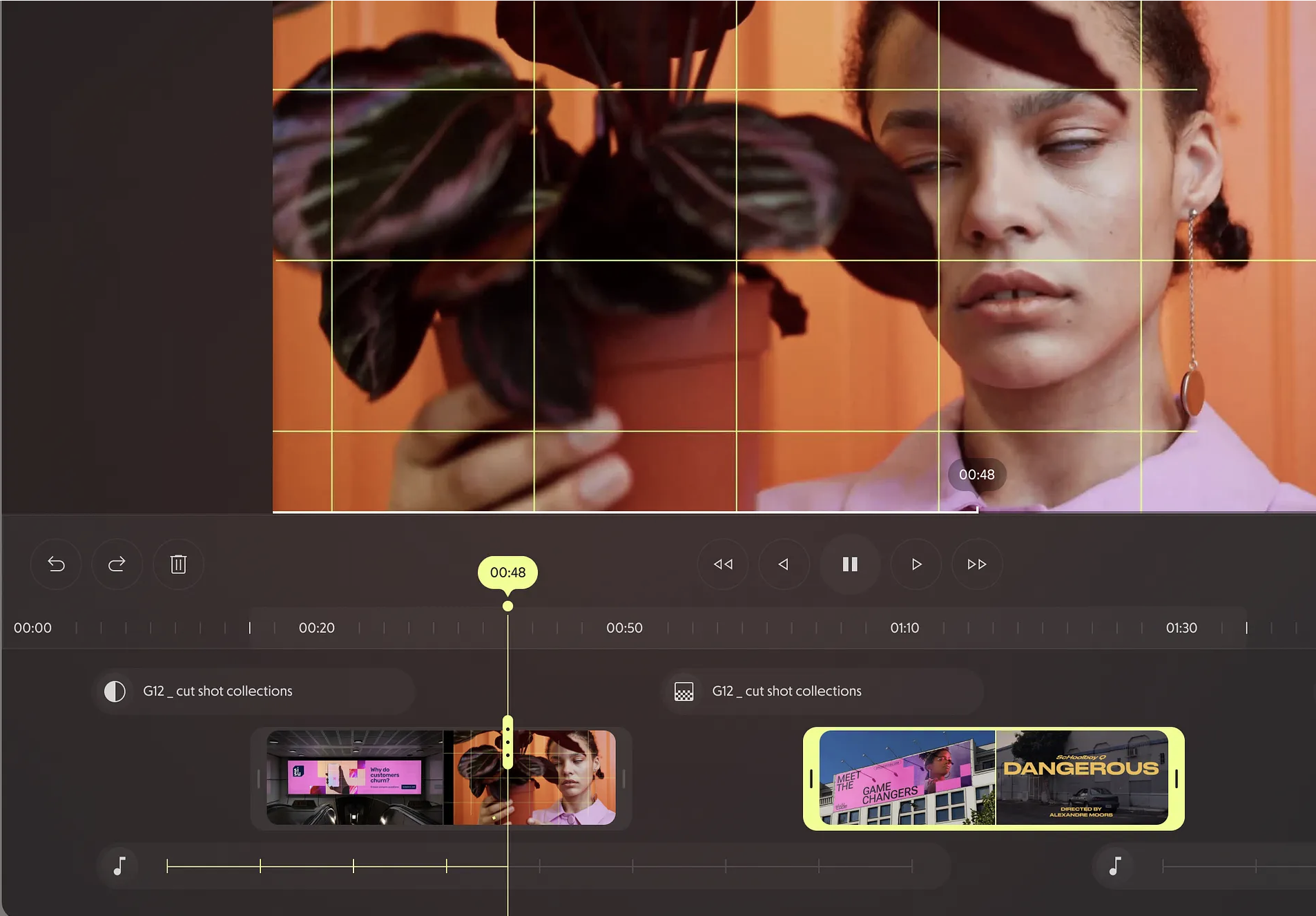Step back one frame

point(784,564)
